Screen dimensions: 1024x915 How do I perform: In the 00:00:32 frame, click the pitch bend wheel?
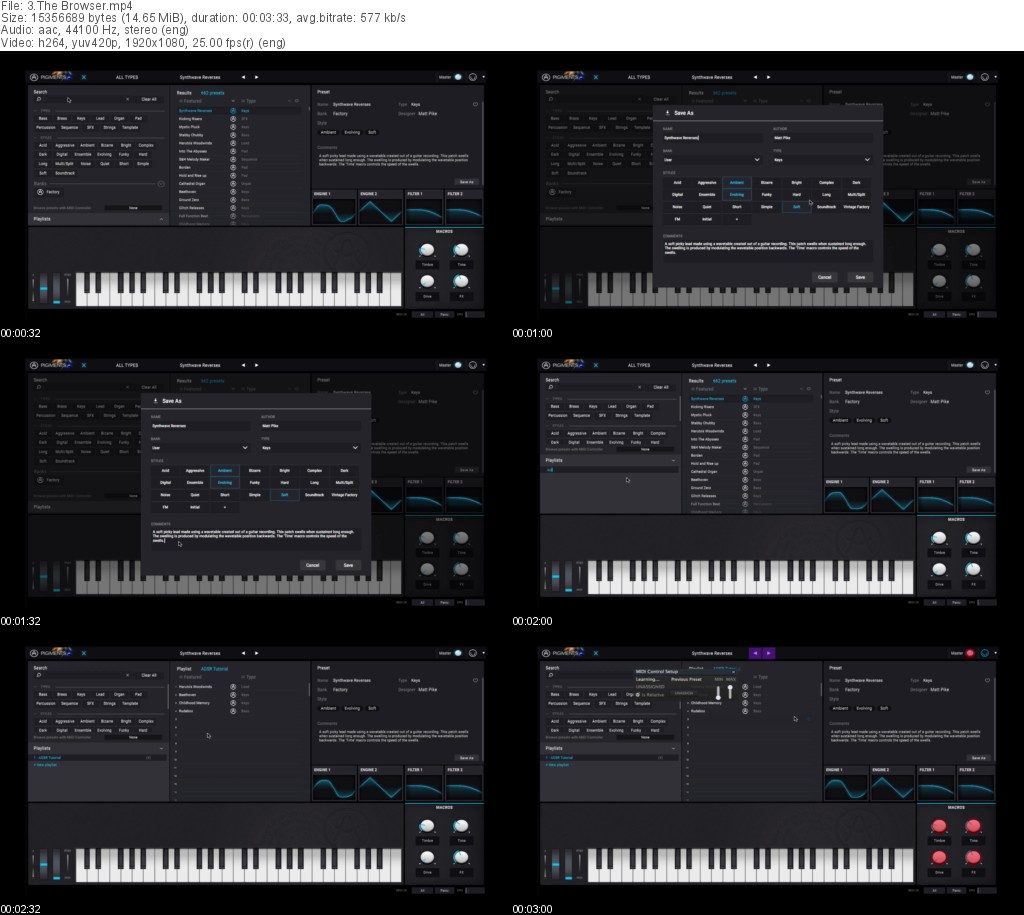coord(44,289)
